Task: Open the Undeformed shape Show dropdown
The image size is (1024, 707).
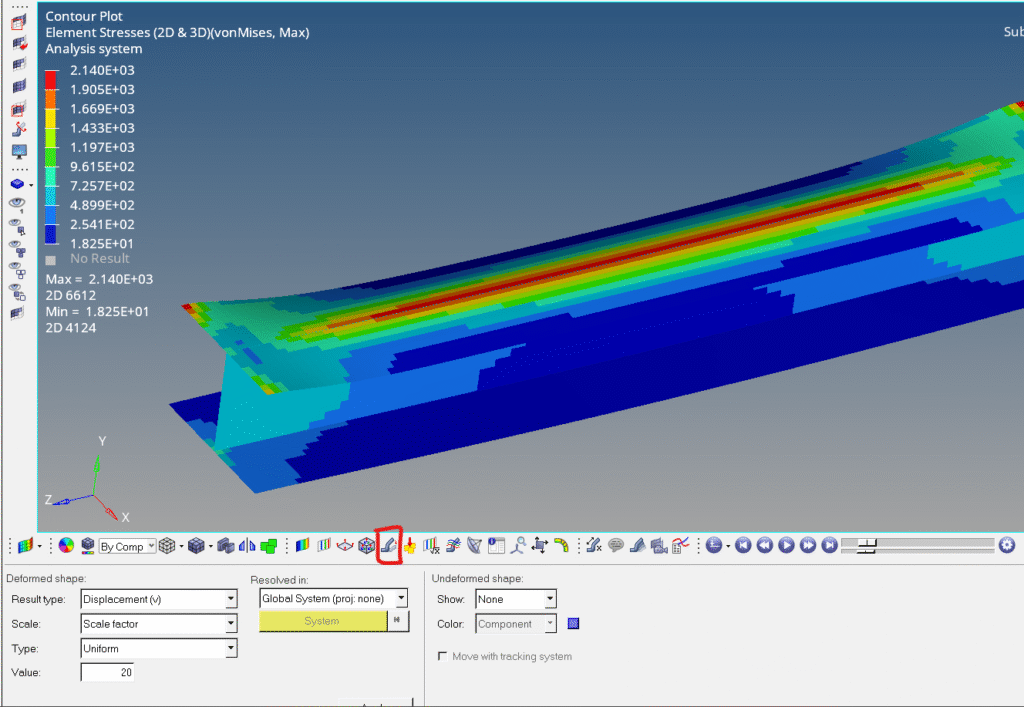Action: tap(550, 599)
